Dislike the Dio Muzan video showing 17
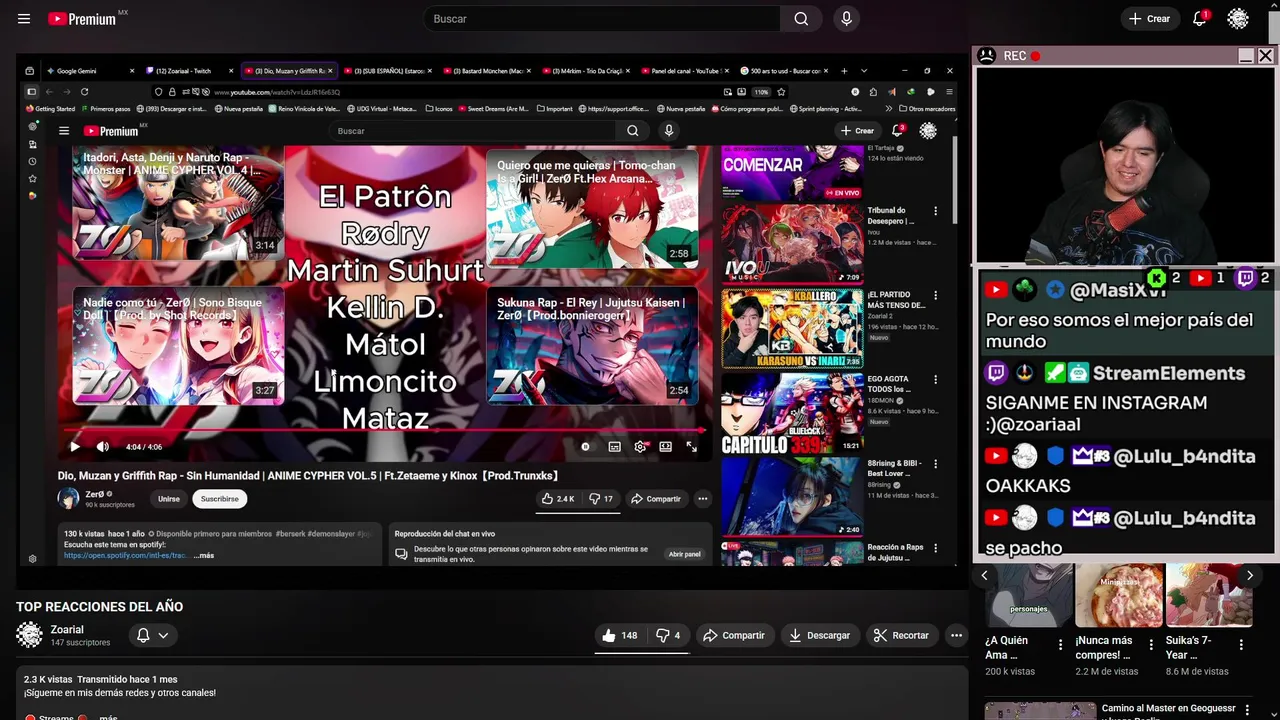This screenshot has height=720, width=1280. click(x=601, y=499)
